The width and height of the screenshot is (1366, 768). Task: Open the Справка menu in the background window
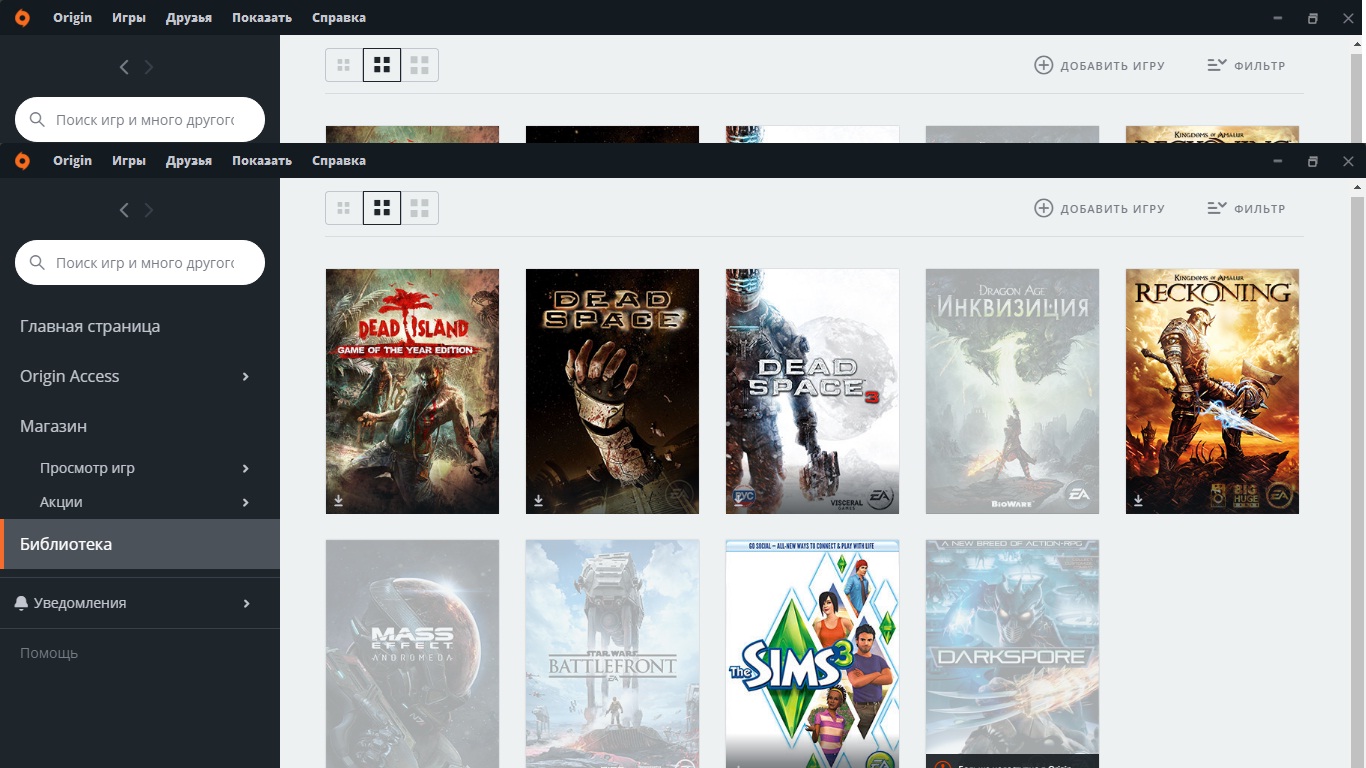coord(339,18)
